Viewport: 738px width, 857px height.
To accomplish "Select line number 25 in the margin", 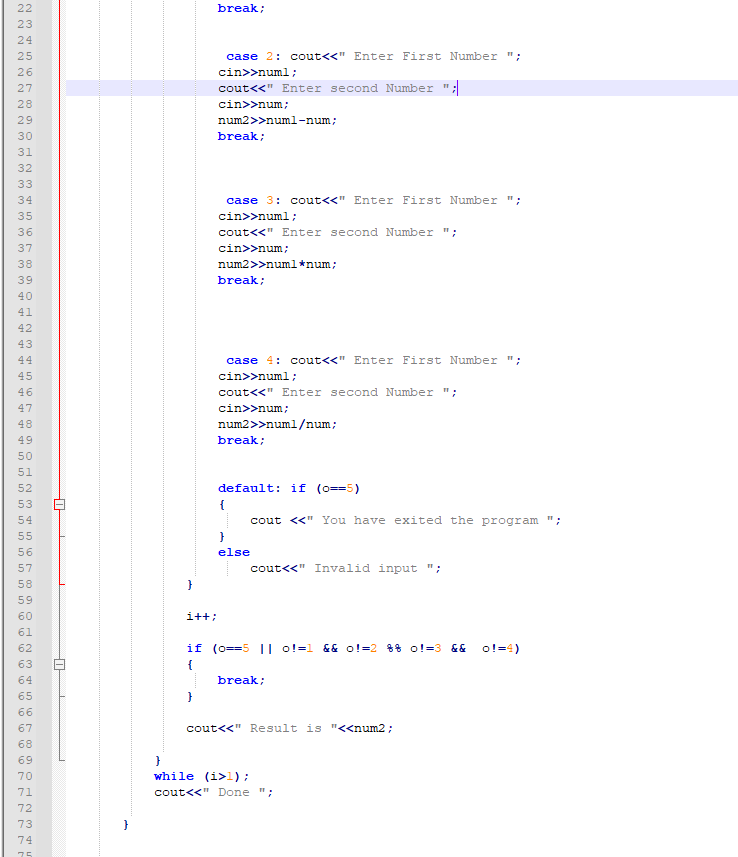I will pyautogui.click(x=25, y=56).
